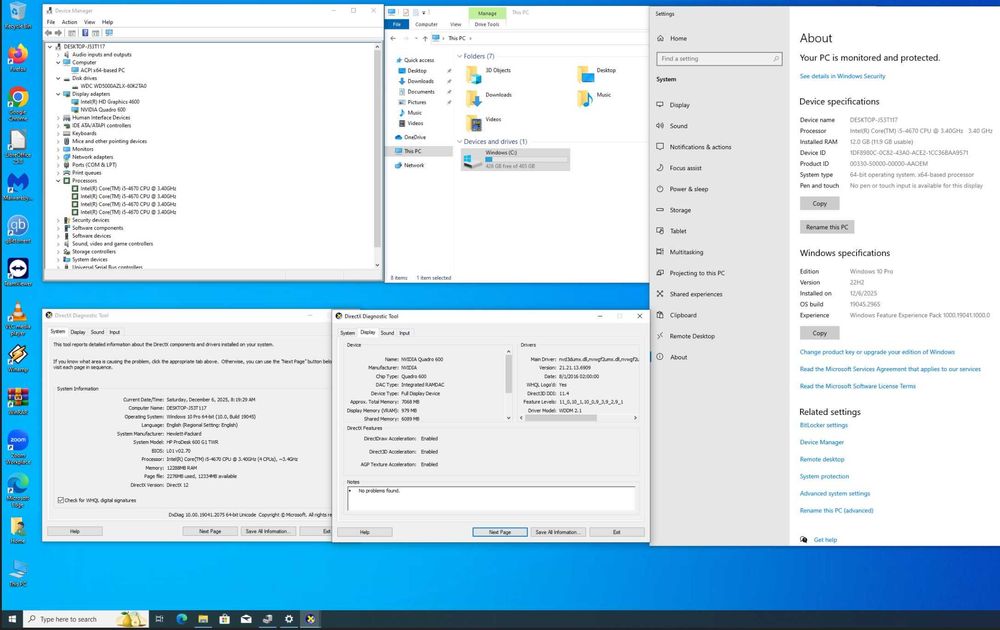This screenshot has width=1000, height=630.
Task: Open the Home folder desktop icon
Action: click(x=18, y=530)
